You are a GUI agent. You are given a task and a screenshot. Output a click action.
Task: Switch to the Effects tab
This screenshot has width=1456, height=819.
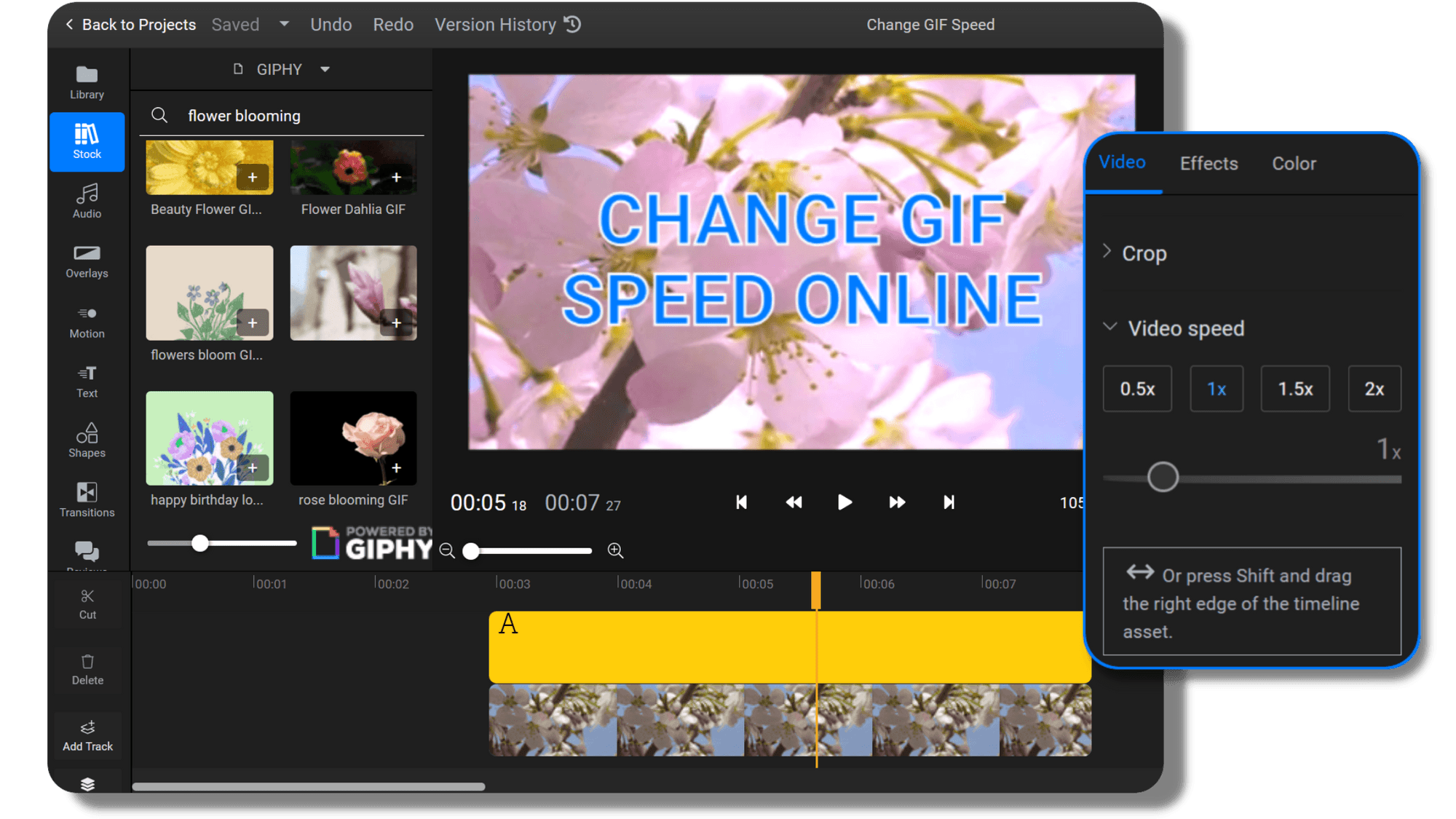(x=1208, y=163)
